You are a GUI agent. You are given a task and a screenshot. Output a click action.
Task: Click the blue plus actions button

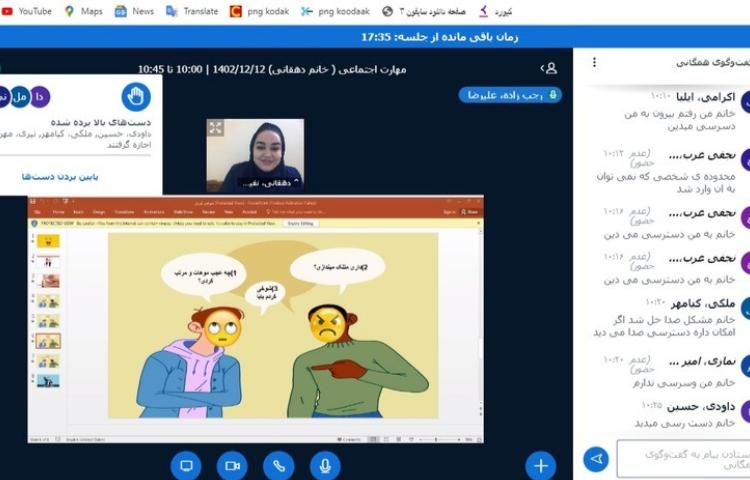540,465
